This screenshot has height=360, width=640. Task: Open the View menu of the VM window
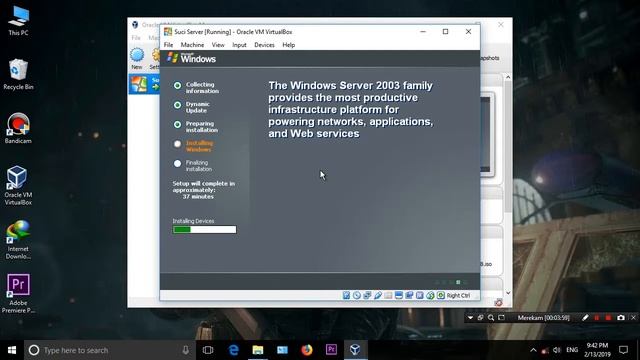[x=218, y=45]
